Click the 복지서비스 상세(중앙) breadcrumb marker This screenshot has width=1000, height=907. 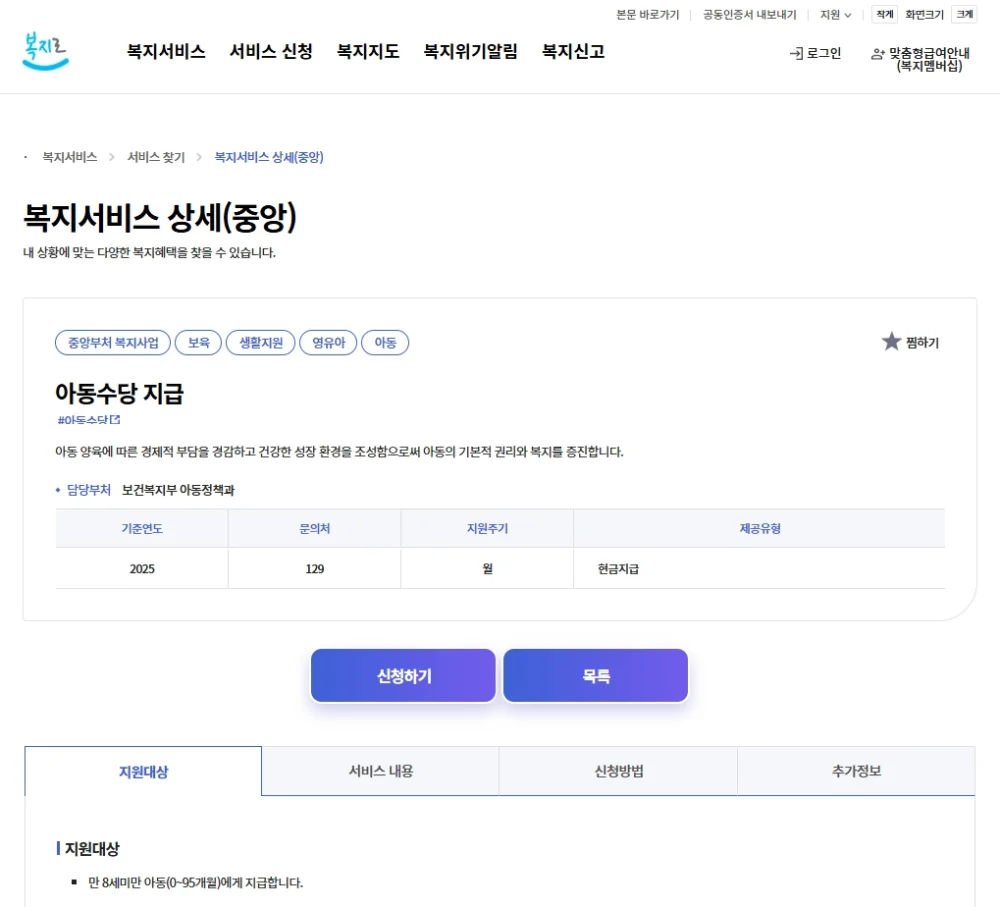coord(268,157)
